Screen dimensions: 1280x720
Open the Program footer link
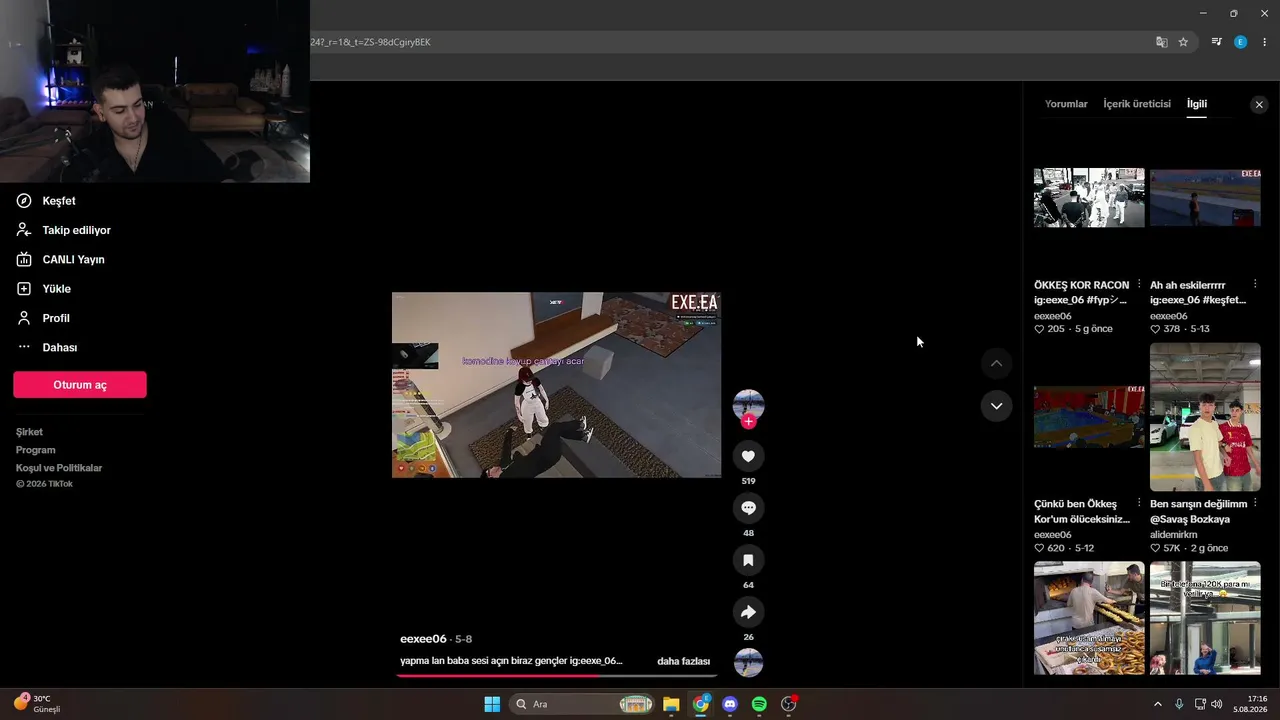[36, 450]
